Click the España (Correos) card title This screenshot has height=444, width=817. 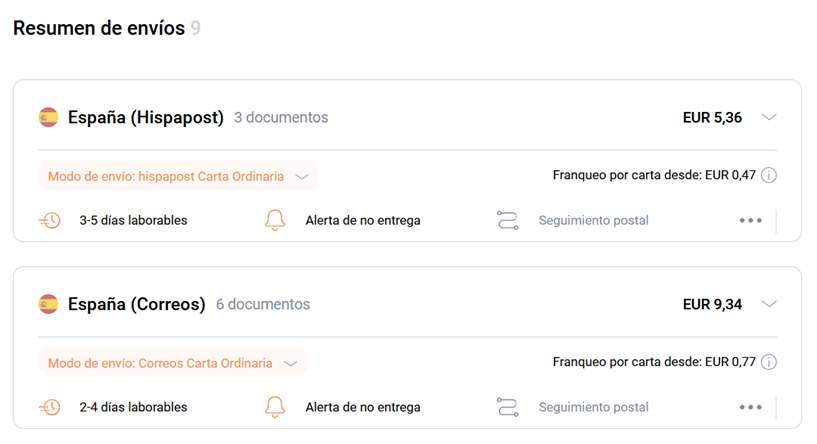click(x=137, y=304)
